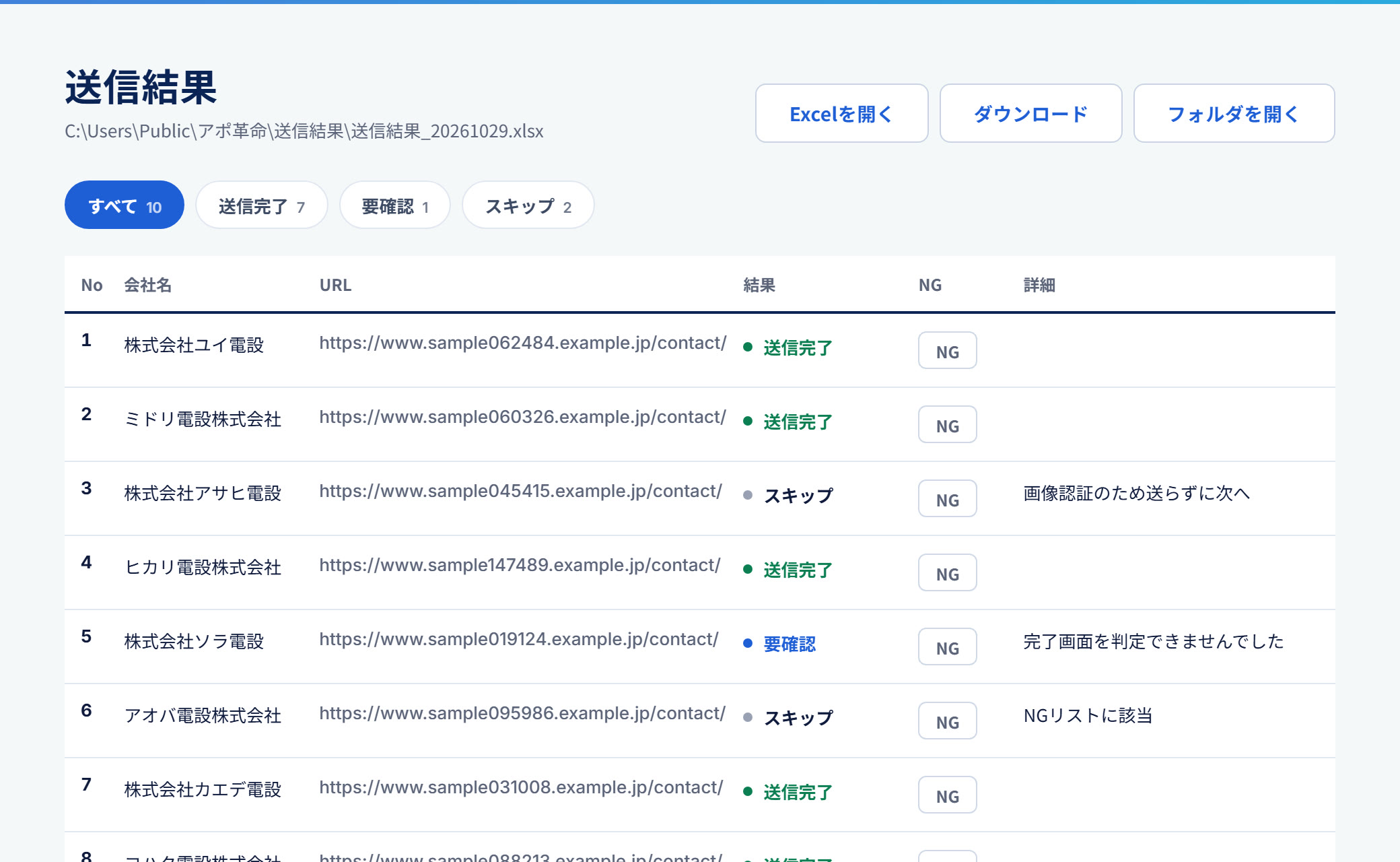Toggle NG for 株式会社カエデ電設 row
The width and height of the screenshot is (1400, 862).
click(x=947, y=795)
